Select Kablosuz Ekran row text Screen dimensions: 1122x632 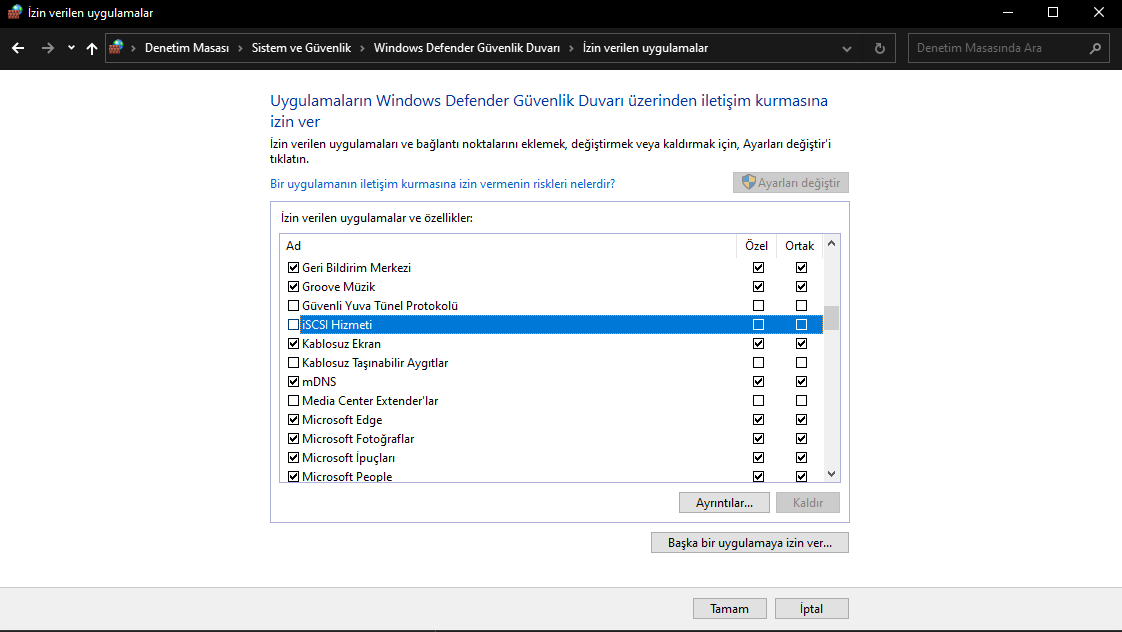[x=341, y=344]
